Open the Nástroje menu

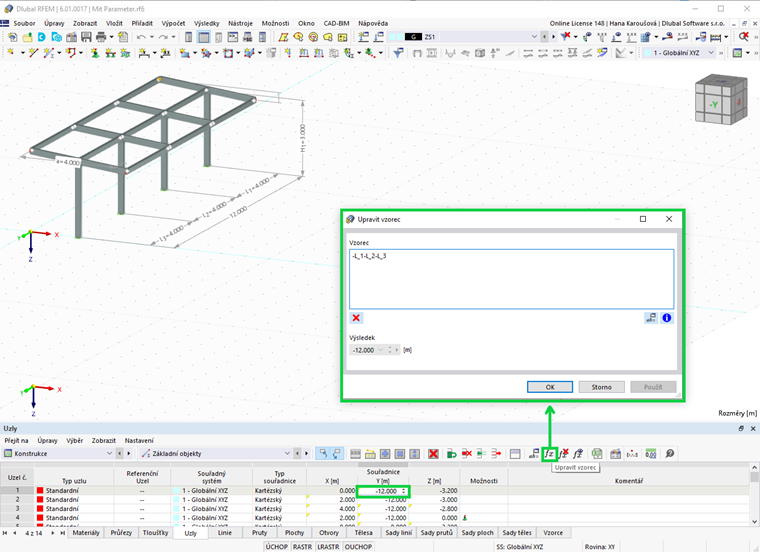(x=240, y=23)
